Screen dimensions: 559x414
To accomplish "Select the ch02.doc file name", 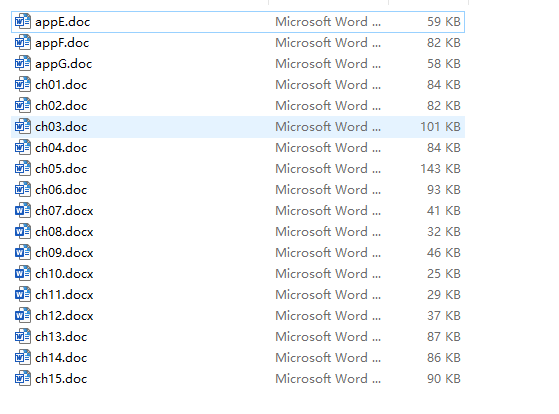I will [x=61, y=106].
